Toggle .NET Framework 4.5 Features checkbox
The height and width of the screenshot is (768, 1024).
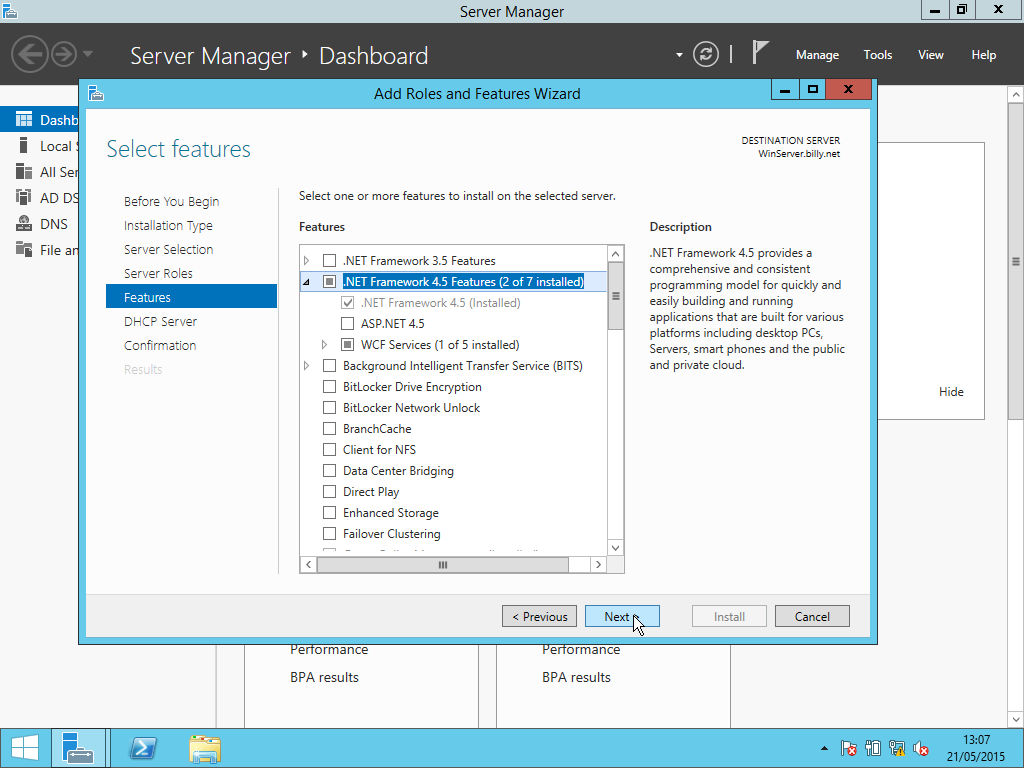[330, 281]
